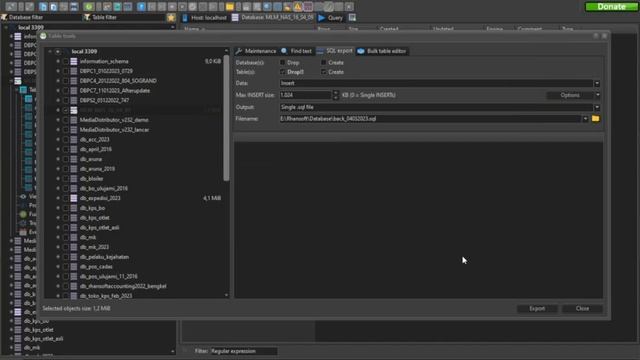Click the Options button
The image size is (640, 360).
point(570,95)
